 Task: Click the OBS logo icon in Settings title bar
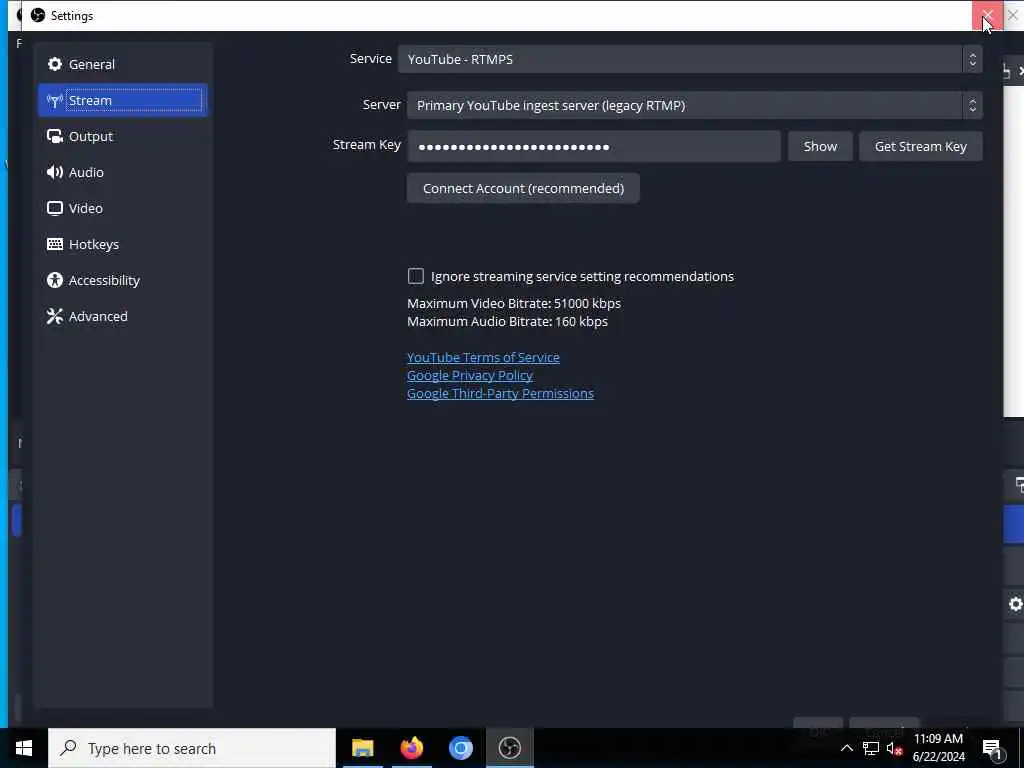38,15
